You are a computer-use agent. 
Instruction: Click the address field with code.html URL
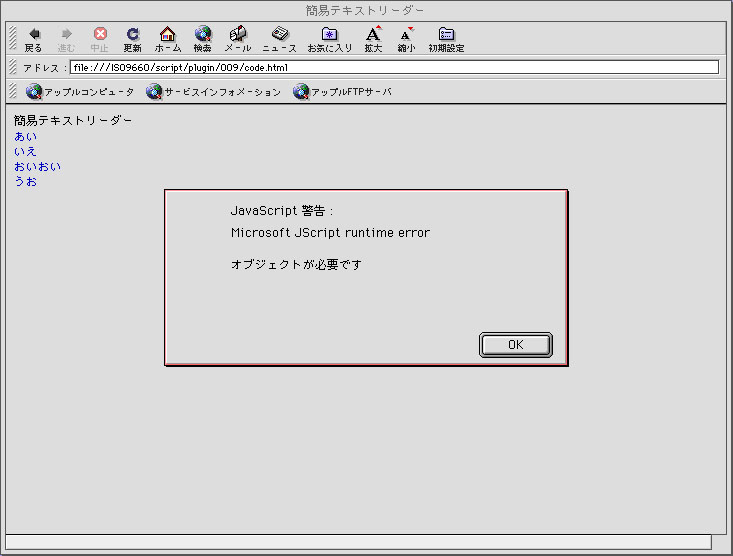click(394, 67)
